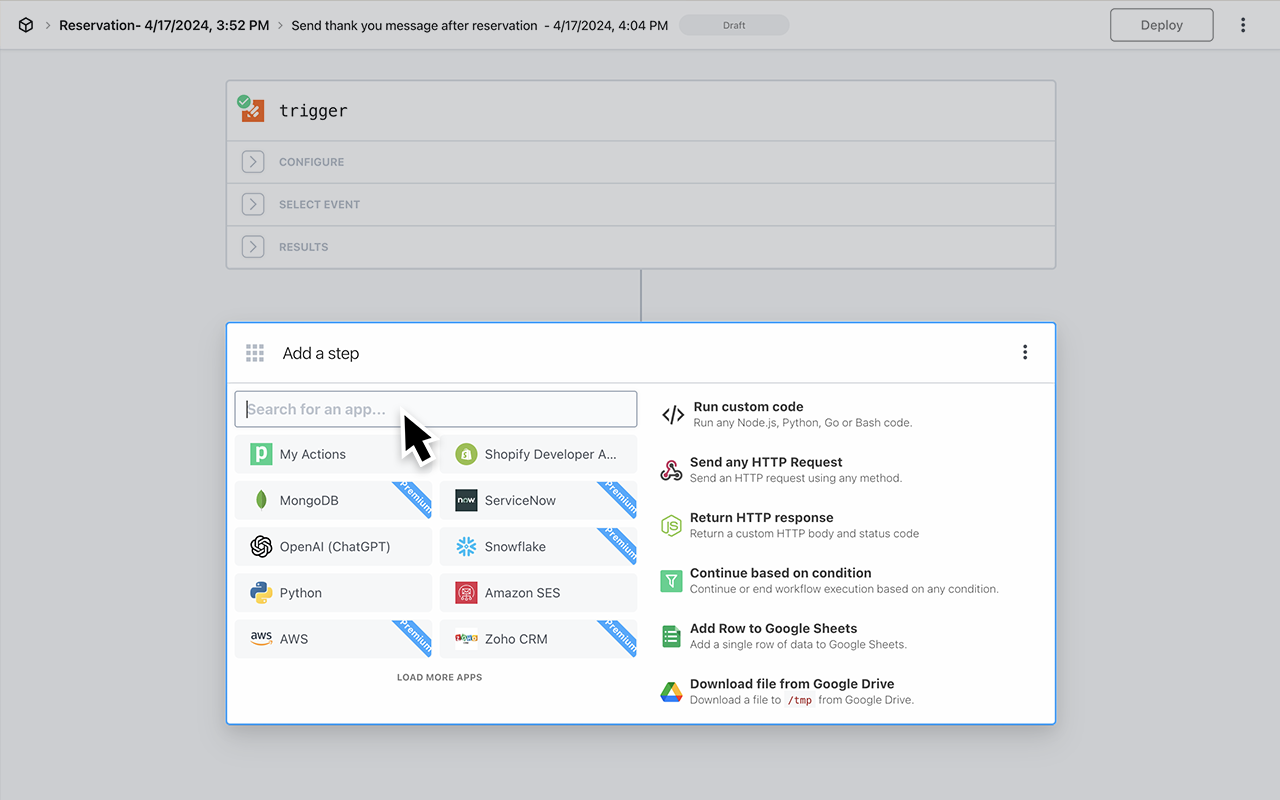Click the Run custom code icon
The image size is (1280, 800).
click(x=673, y=415)
